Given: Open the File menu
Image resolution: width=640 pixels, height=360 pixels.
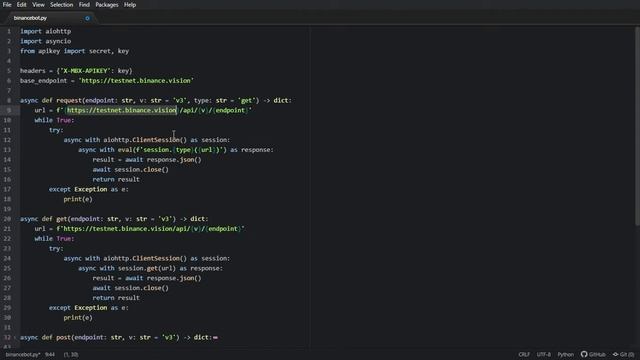Looking at the screenshot, I should 7,5.
